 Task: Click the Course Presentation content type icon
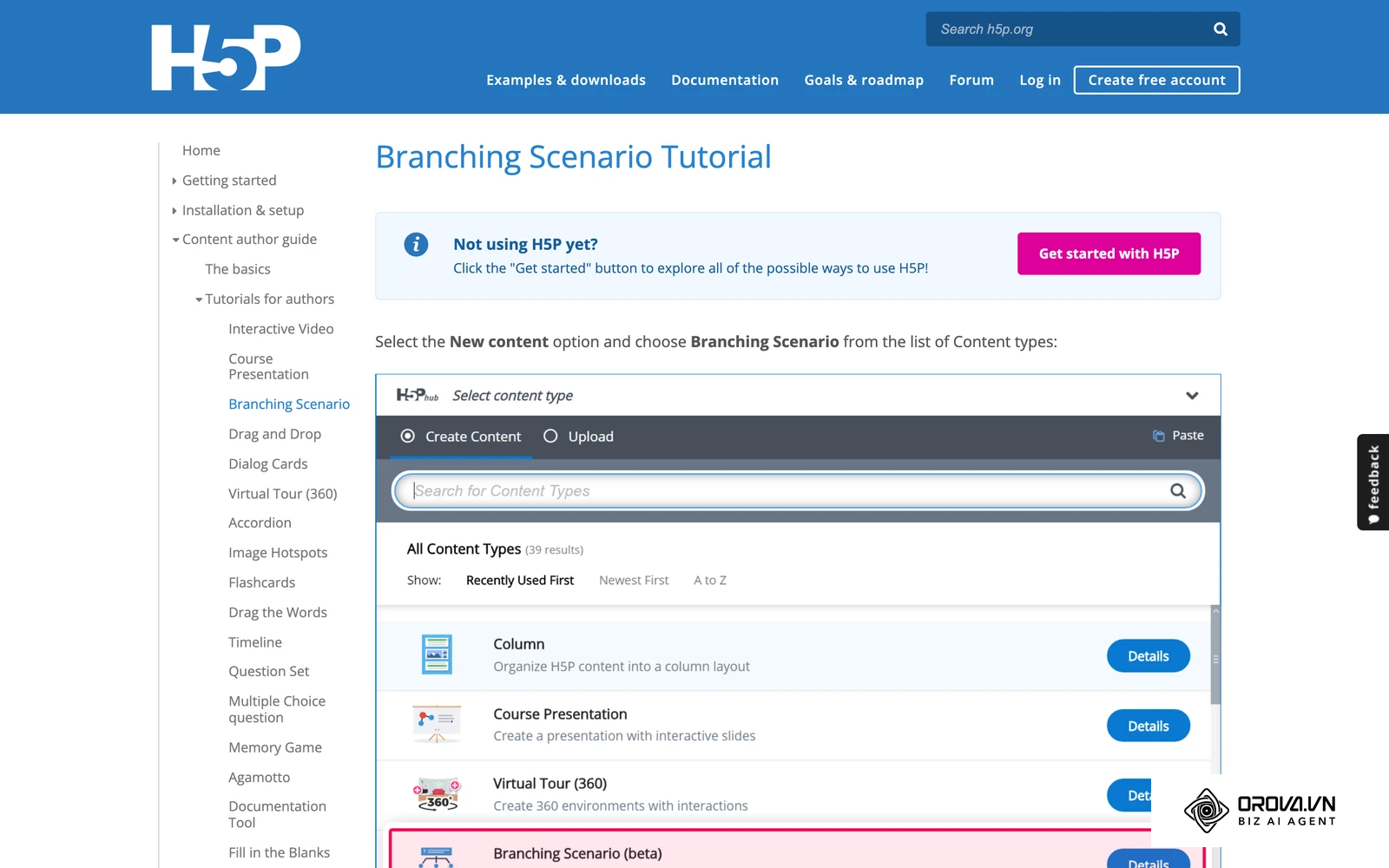click(x=437, y=724)
